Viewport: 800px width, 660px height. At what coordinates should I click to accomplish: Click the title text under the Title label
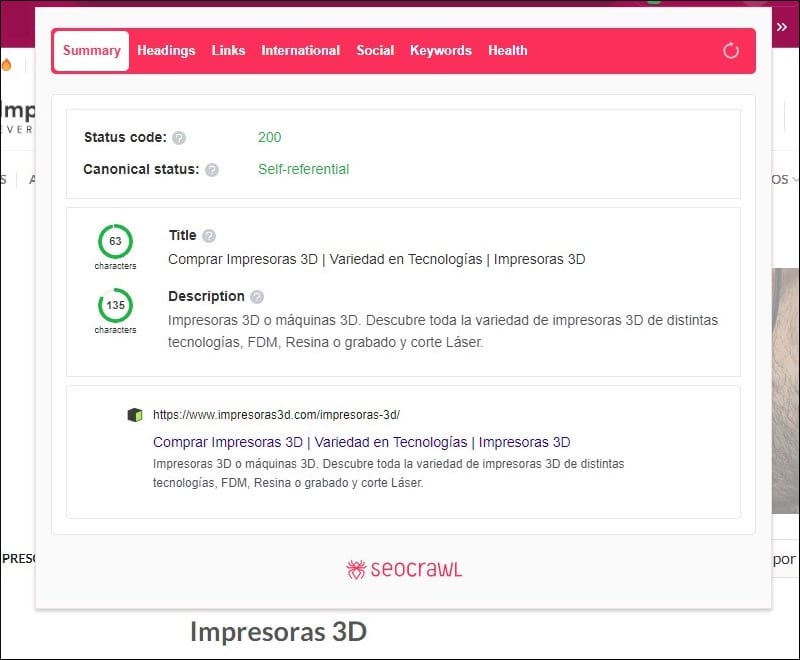pyautogui.click(x=377, y=259)
